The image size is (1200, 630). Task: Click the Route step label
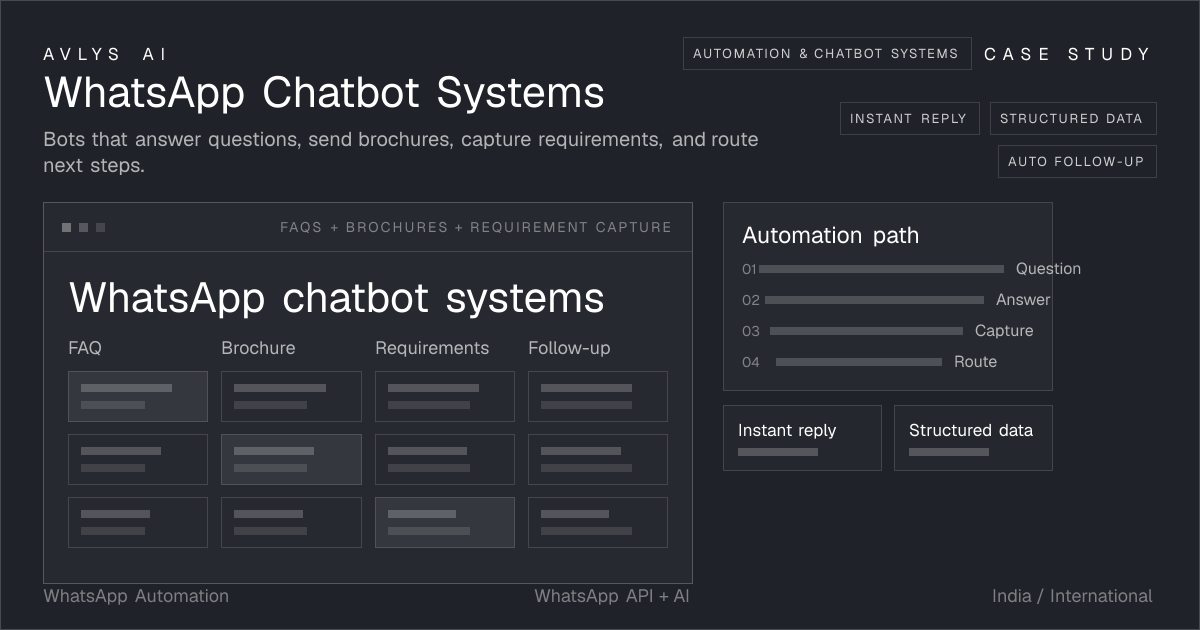click(975, 362)
